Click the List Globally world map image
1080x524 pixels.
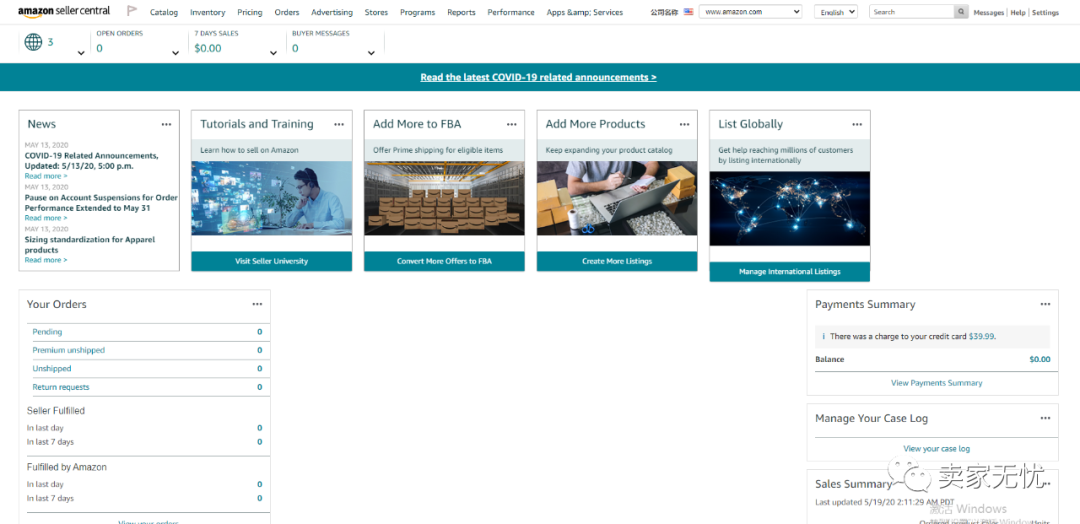coord(790,209)
